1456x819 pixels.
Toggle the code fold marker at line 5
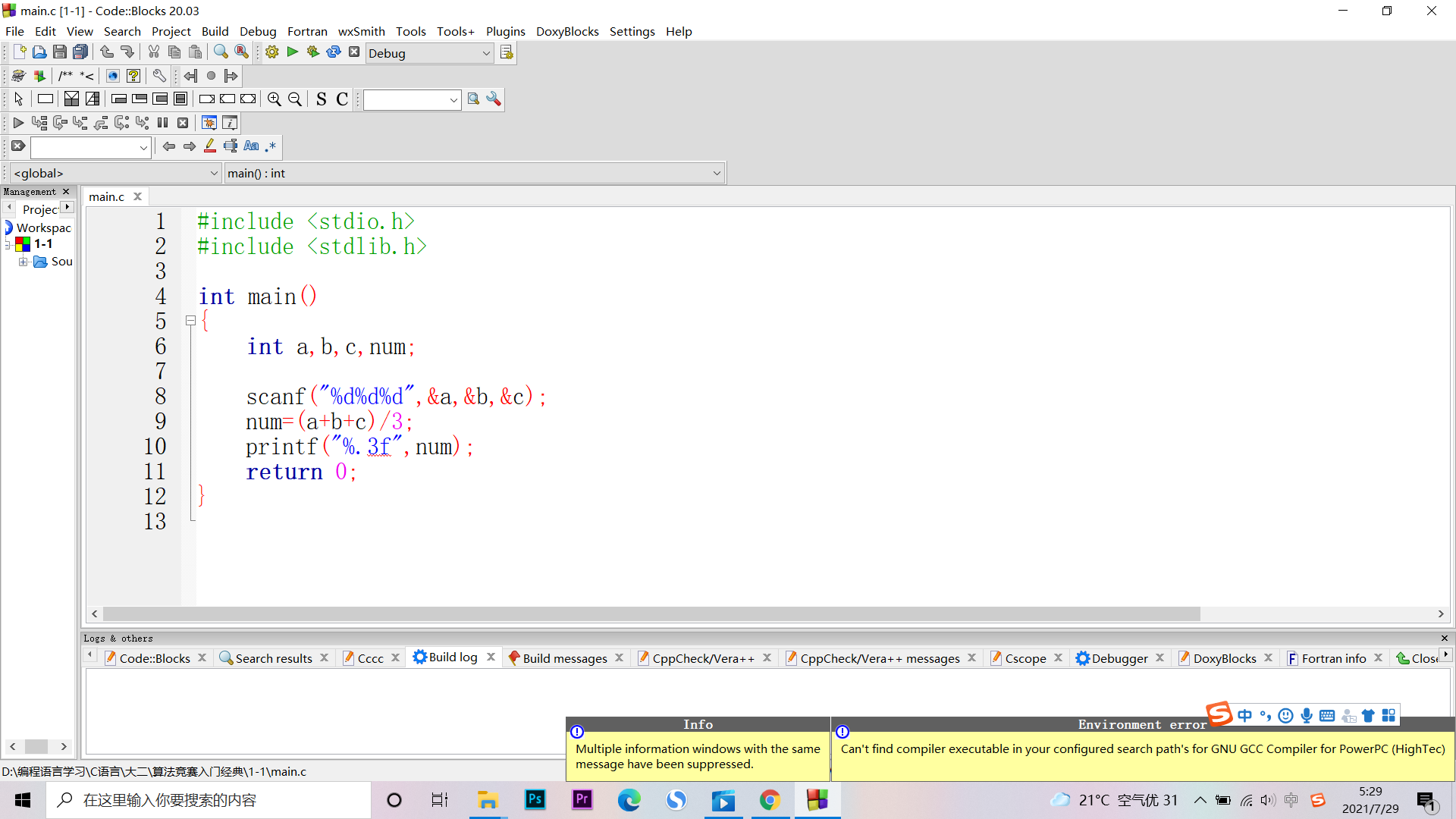(190, 321)
